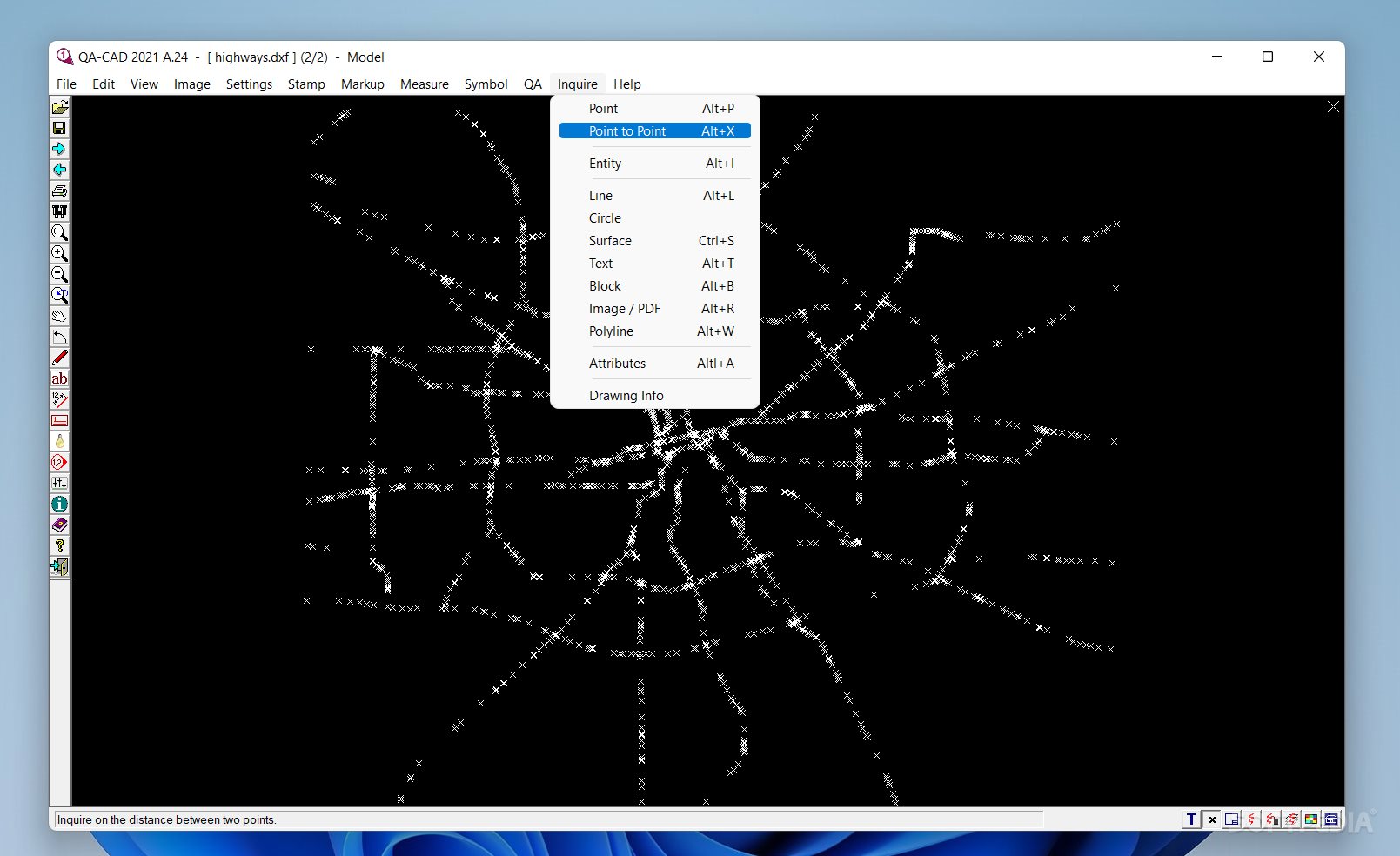The image size is (1400, 856).
Task: Zoom out with the minus magnifier
Action: [x=59, y=274]
